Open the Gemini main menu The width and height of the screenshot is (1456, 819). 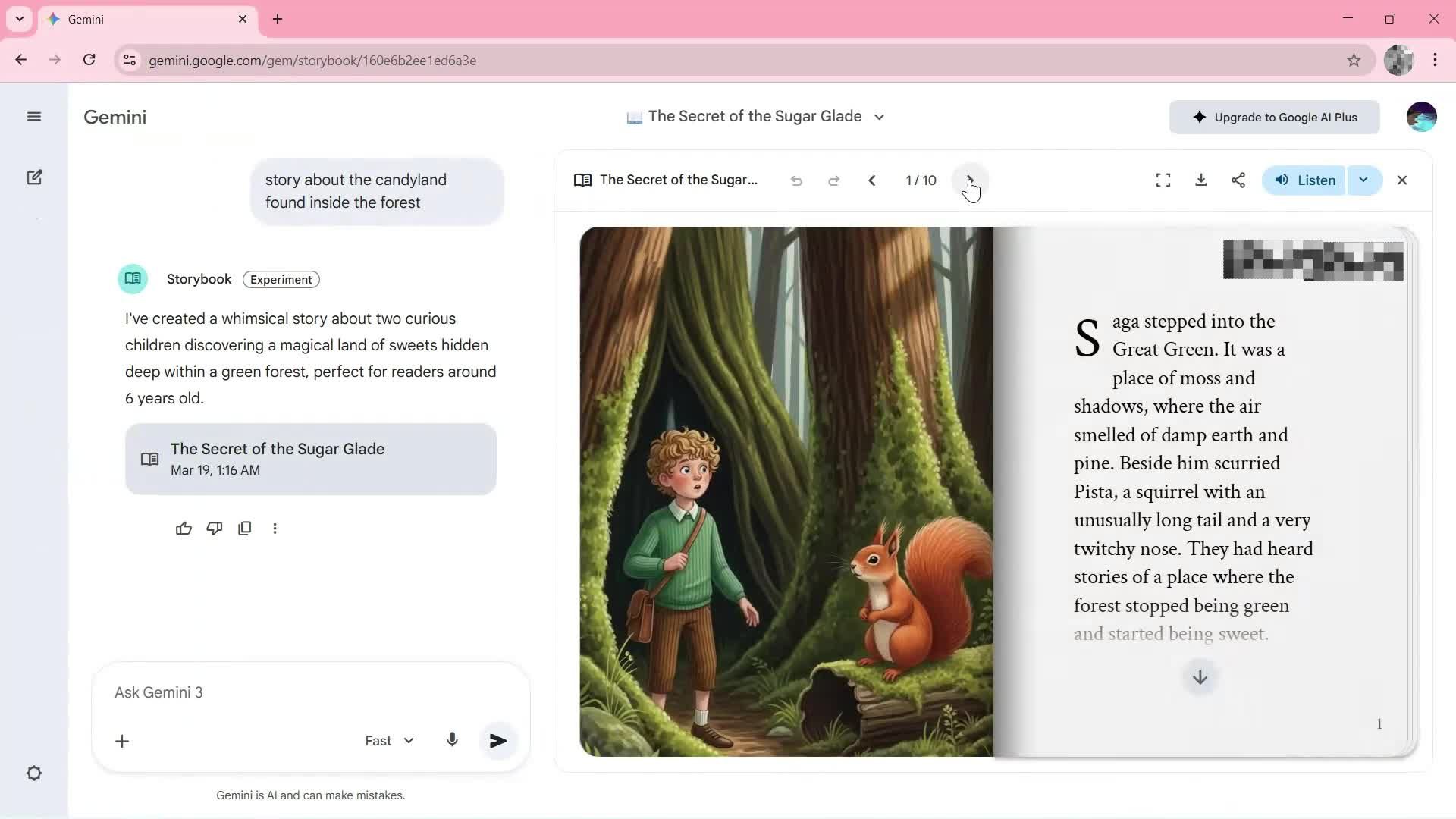(34, 117)
